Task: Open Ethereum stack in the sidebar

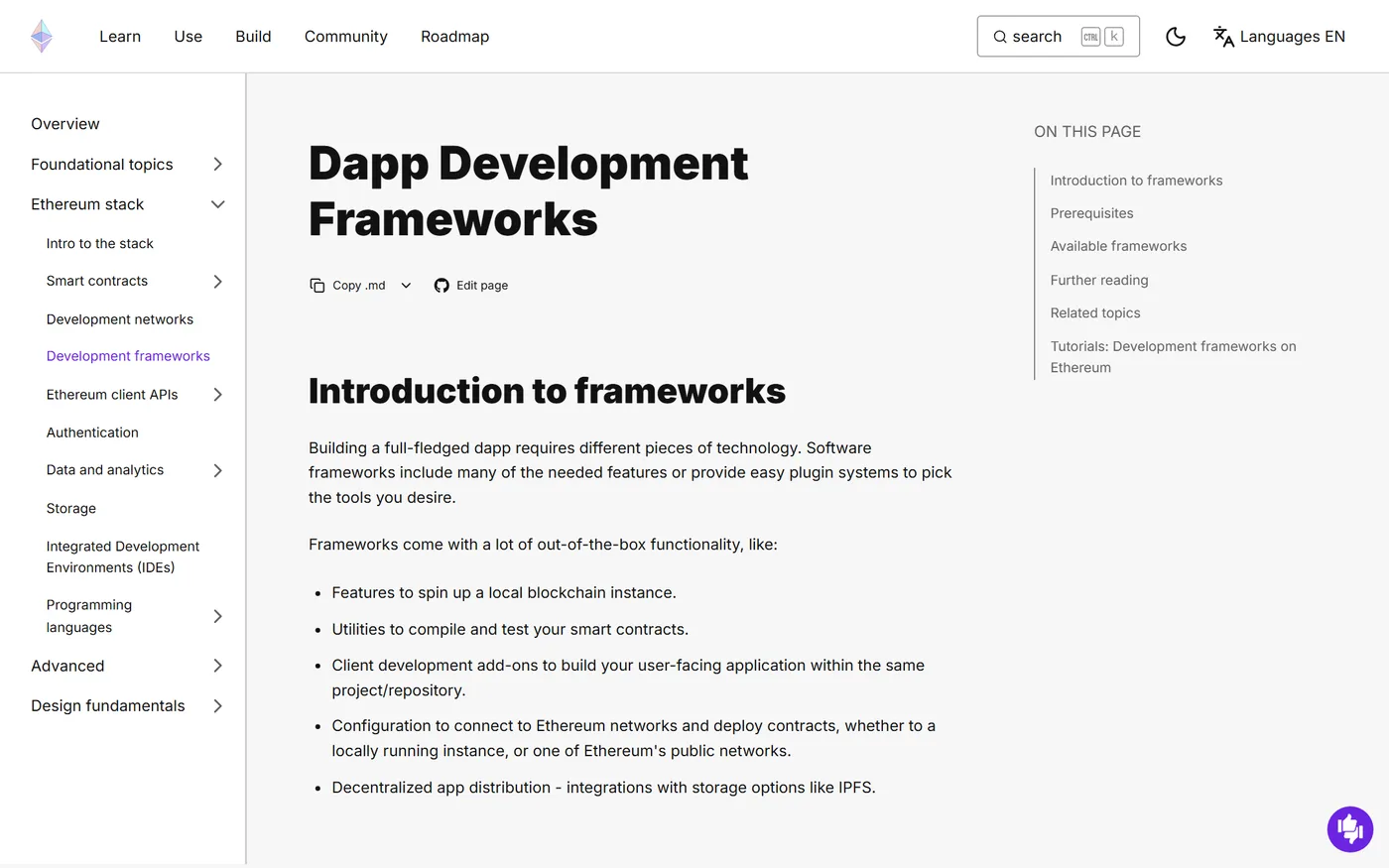Action: point(87,204)
